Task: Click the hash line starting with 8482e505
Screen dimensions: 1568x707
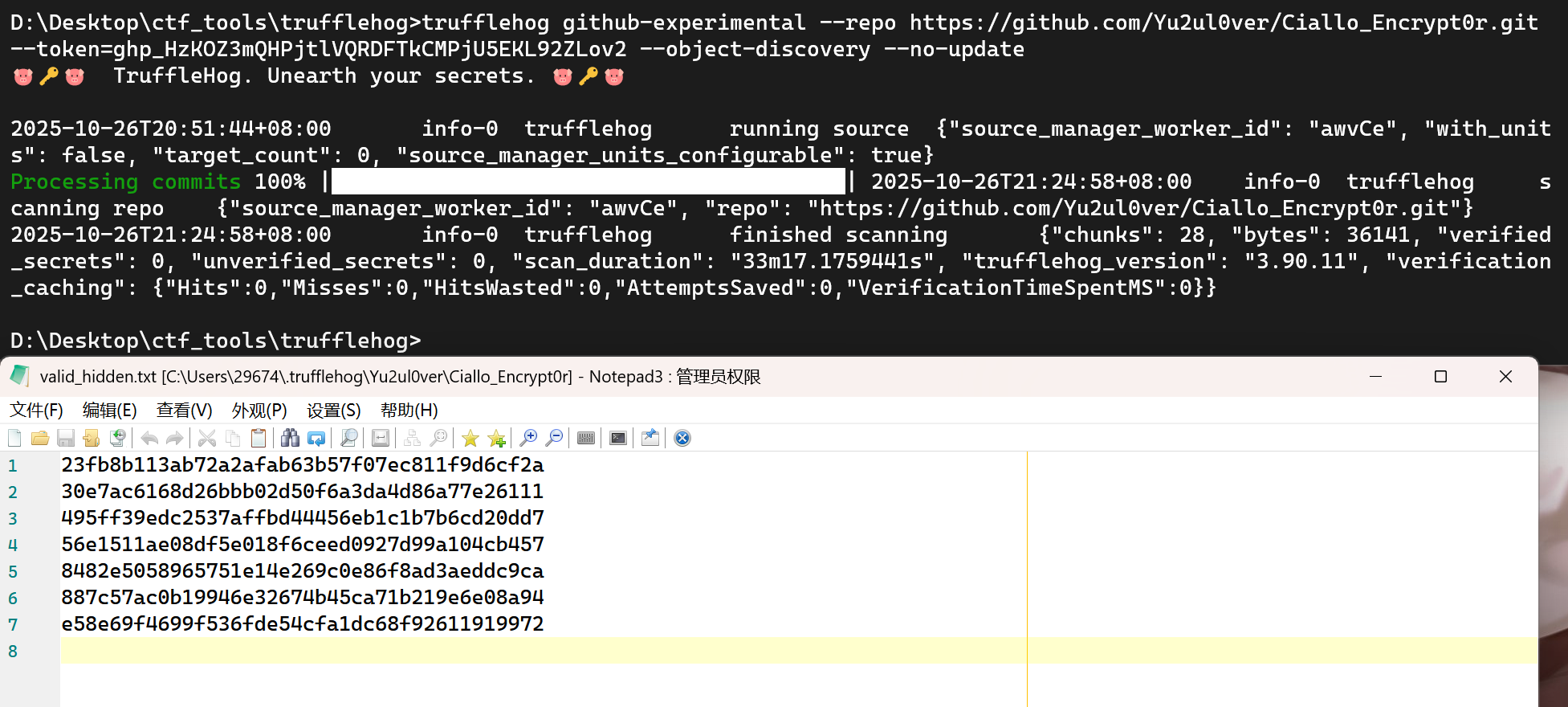Action: 303,571
